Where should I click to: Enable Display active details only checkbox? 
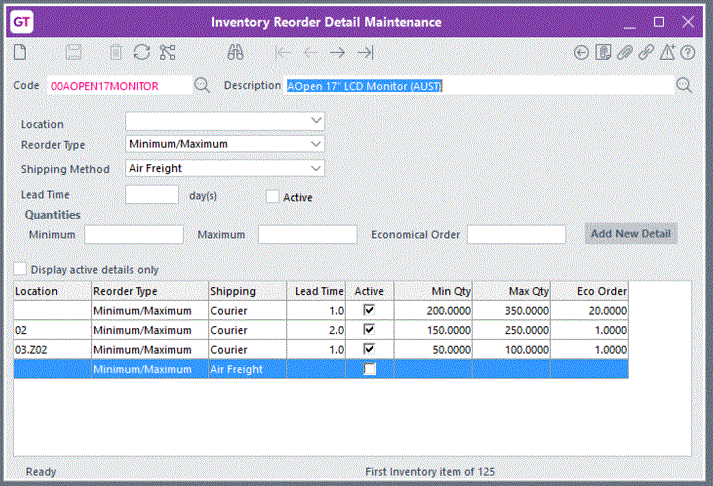tap(20, 269)
